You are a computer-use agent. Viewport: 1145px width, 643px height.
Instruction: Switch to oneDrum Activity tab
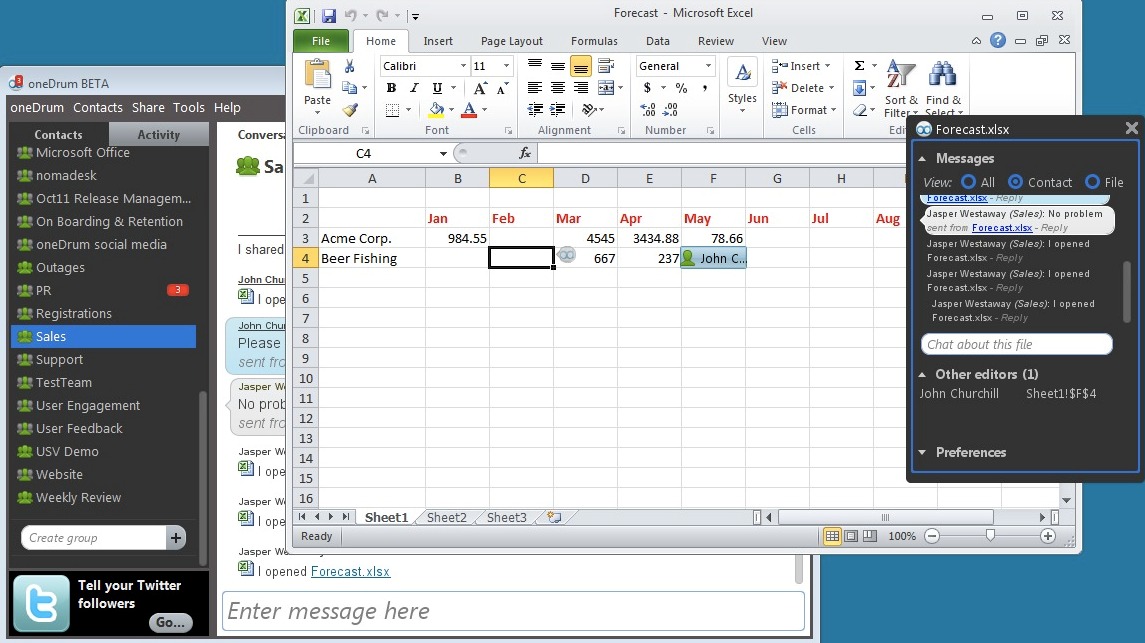pos(158,134)
